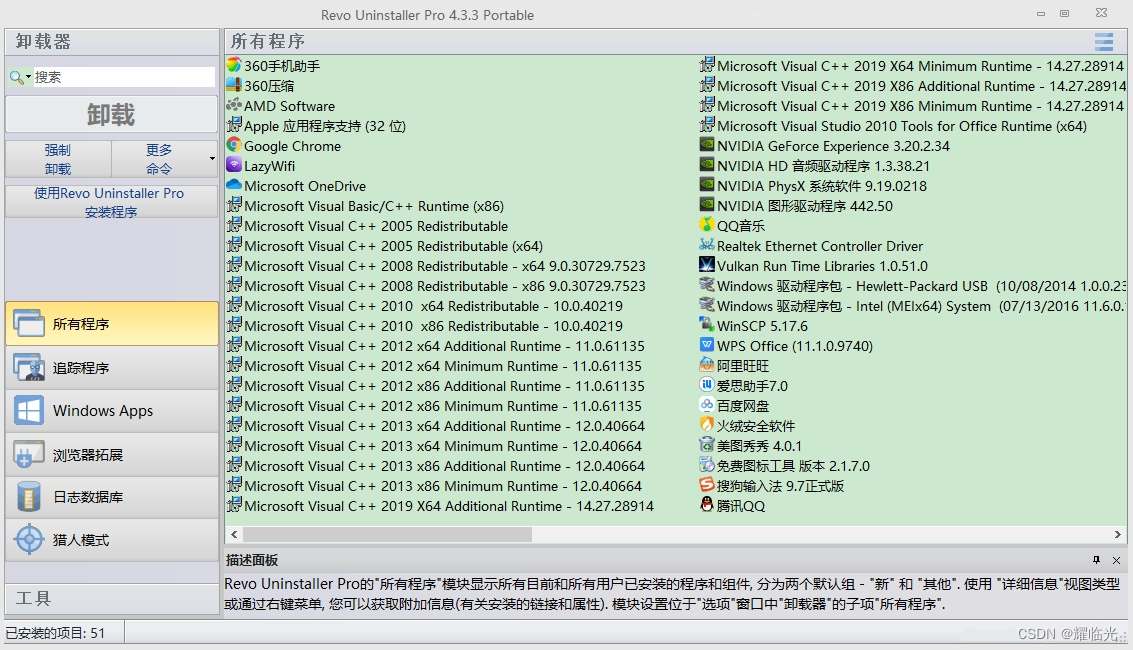1133x650 pixels.
Task: Expand the 更多命令 dropdown arrow
Action: [x=212, y=159]
